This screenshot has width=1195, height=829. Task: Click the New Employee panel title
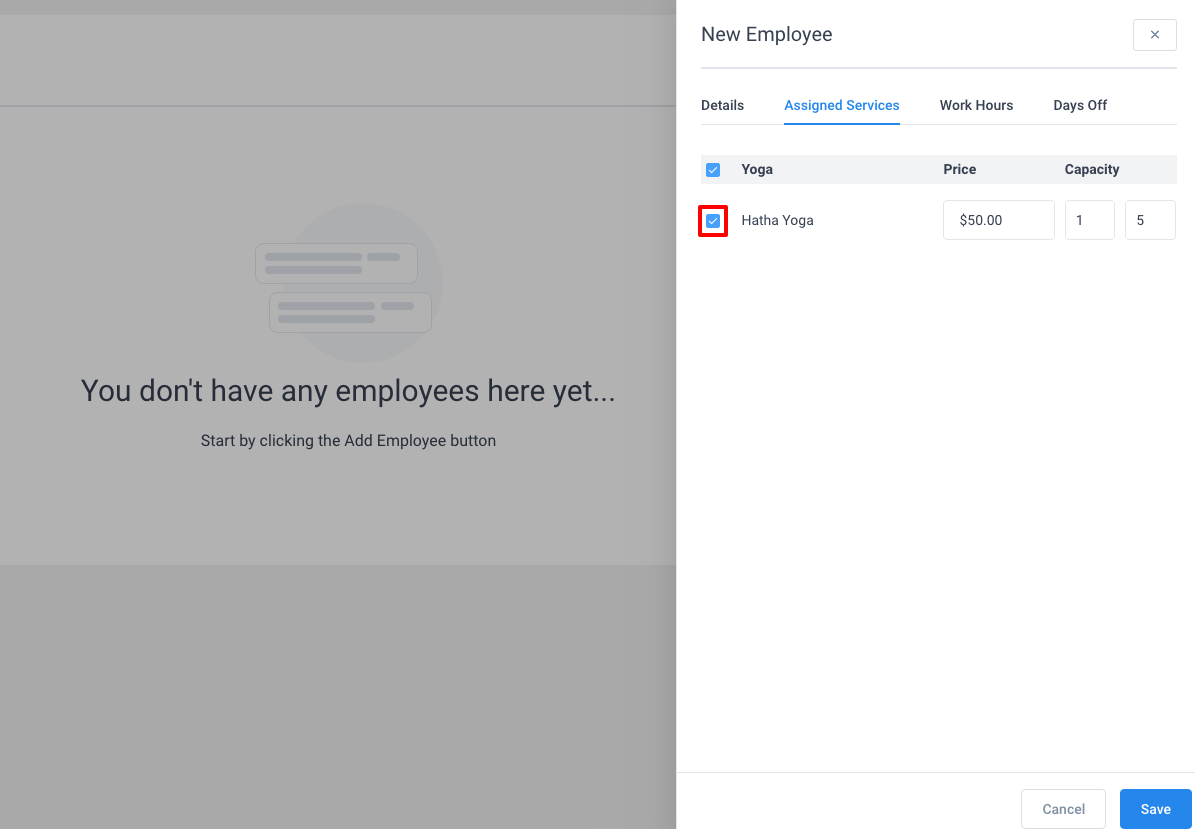767,34
